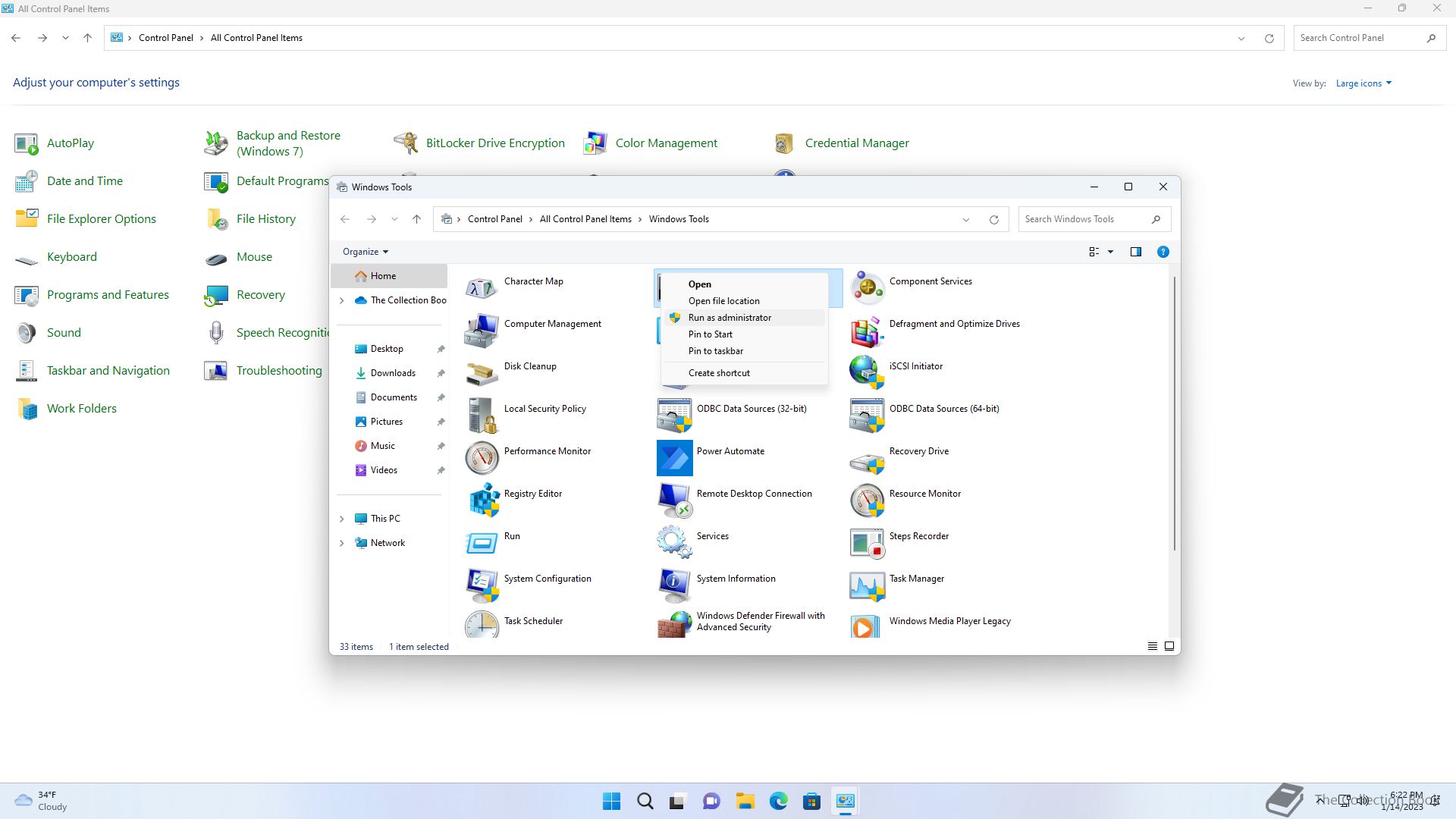
Task: Toggle the preview pane button
Action: point(1136,252)
